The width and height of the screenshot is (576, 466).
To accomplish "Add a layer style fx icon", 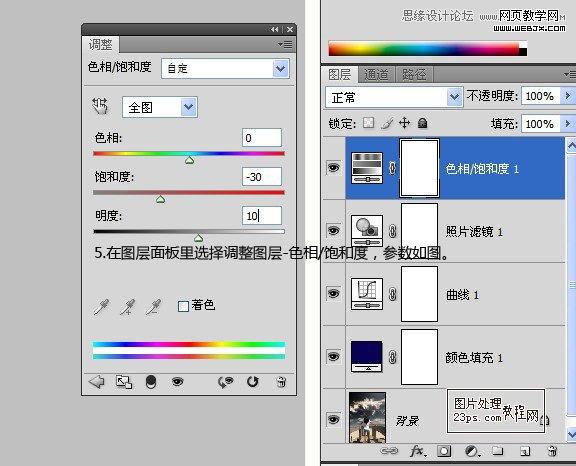I will point(418,451).
